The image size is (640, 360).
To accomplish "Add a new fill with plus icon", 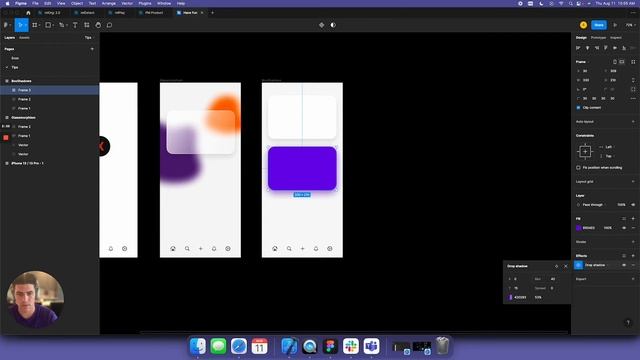I will click(x=633, y=219).
